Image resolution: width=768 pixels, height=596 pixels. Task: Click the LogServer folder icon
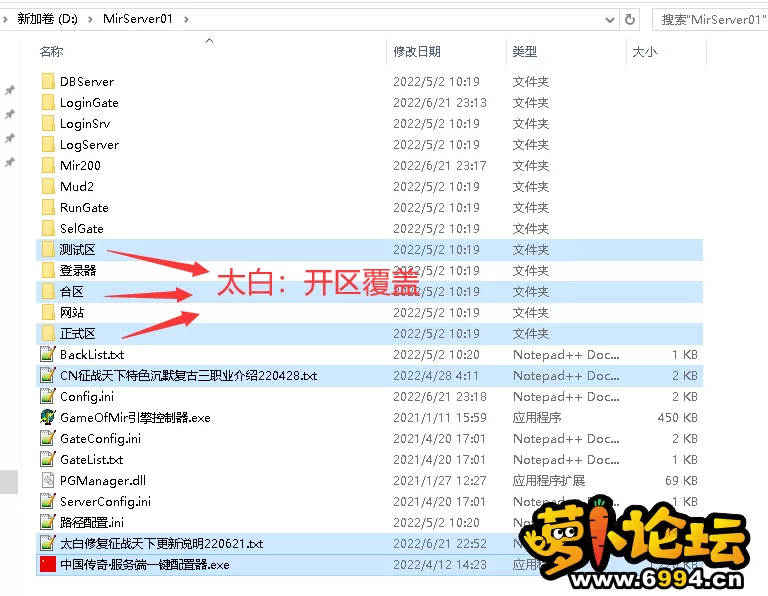click(x=48, y=144)
